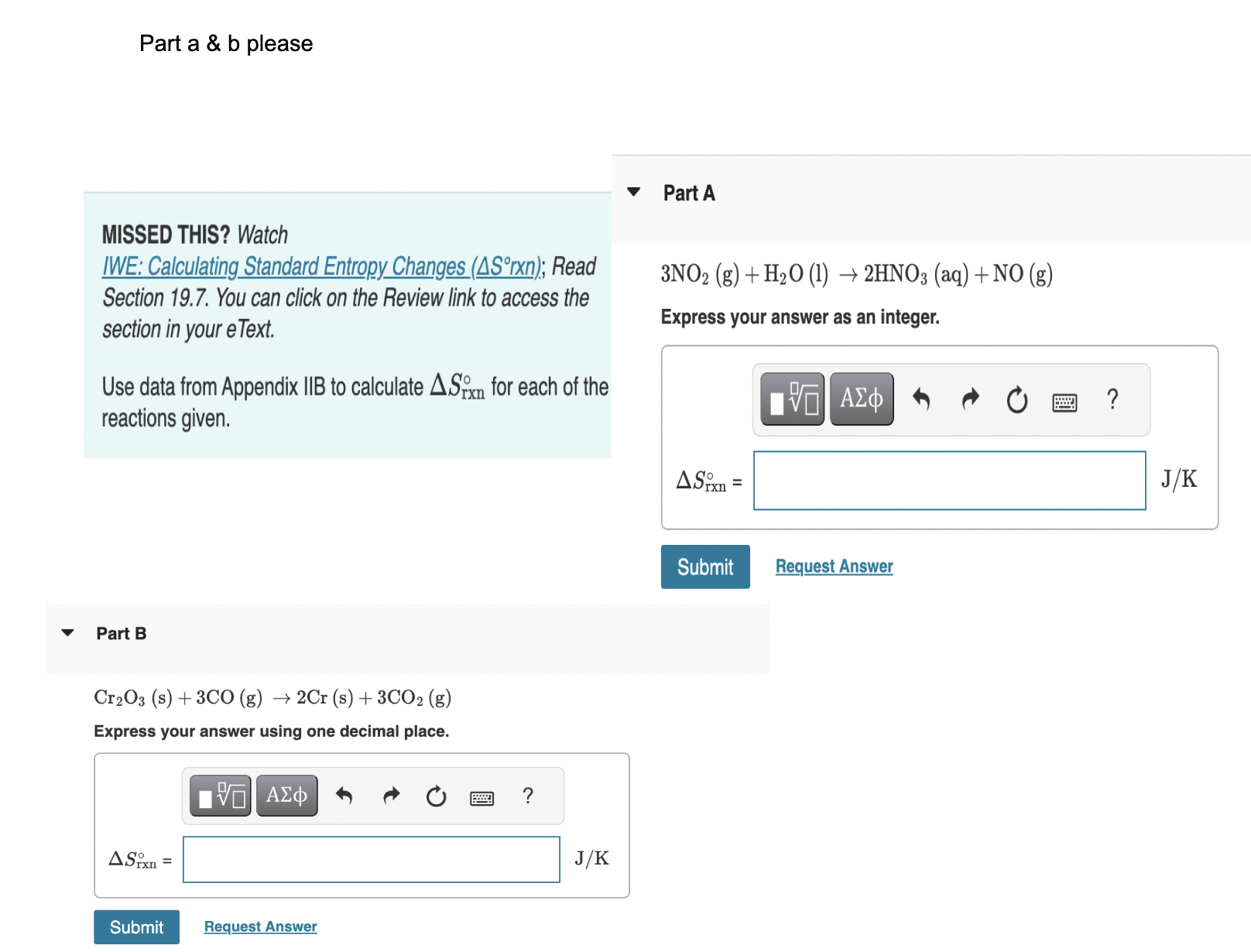Open the help question mark in Part A
The height and width of the screenshot is (952, 1251).
(x=1112, y=399)
